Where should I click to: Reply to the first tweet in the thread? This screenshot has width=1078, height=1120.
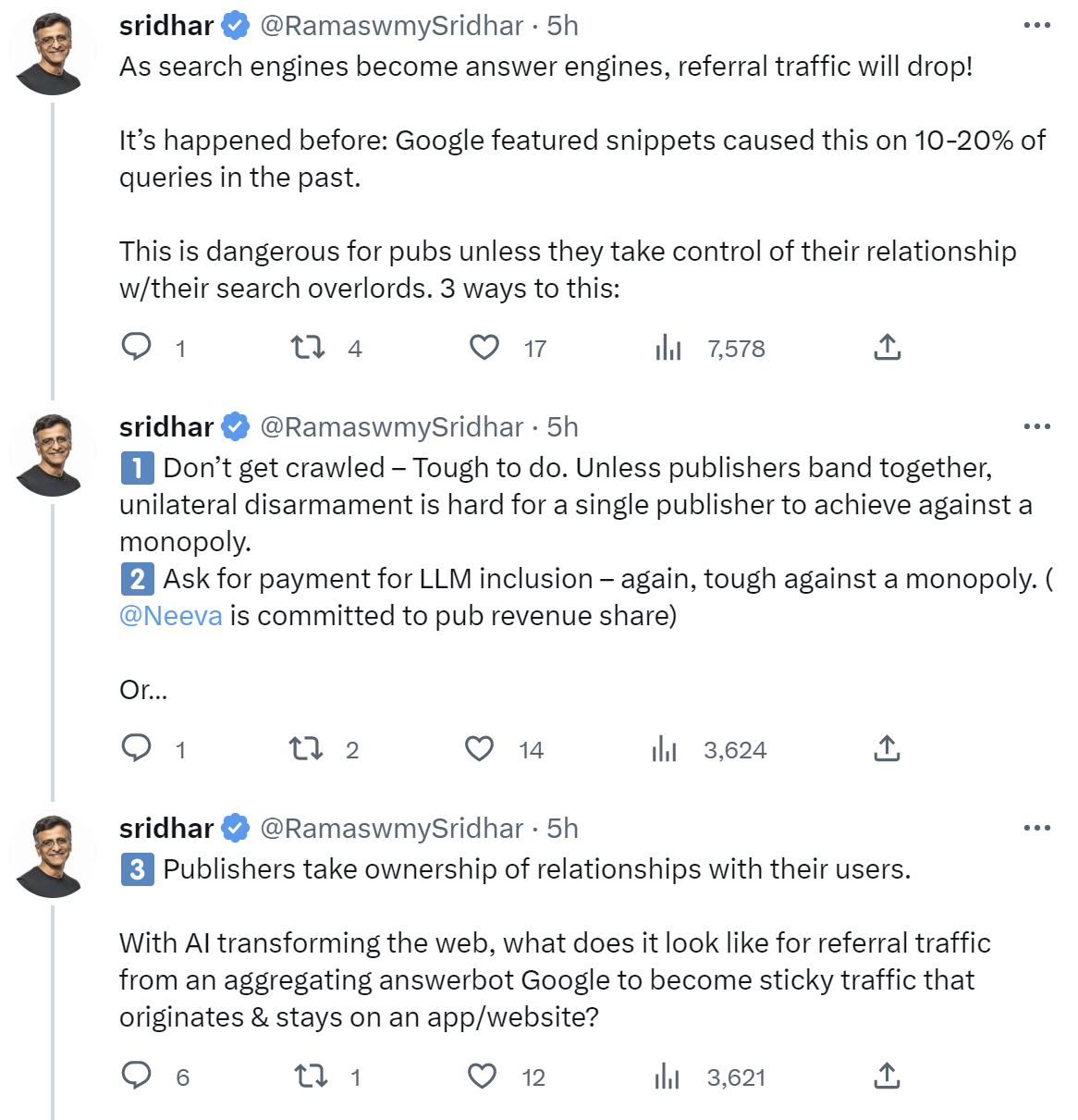pyautogui.click(x=138, y=348)
